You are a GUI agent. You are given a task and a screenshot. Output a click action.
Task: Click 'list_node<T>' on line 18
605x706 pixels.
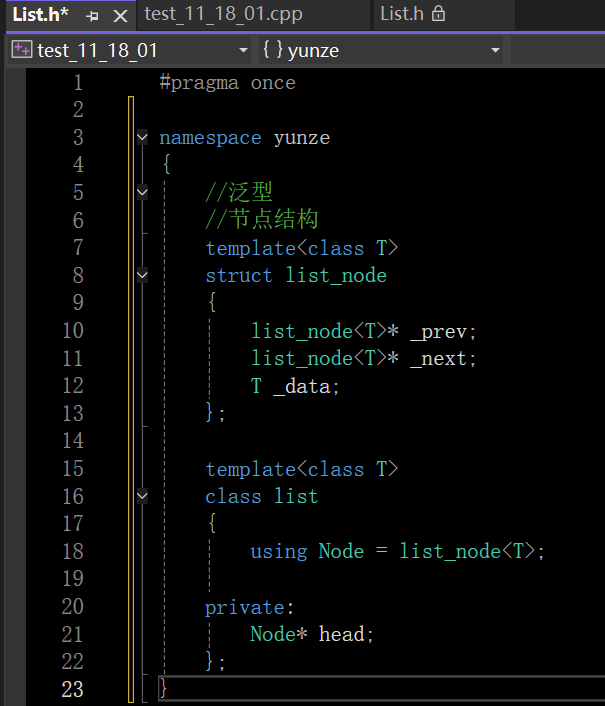pos(467,552)
